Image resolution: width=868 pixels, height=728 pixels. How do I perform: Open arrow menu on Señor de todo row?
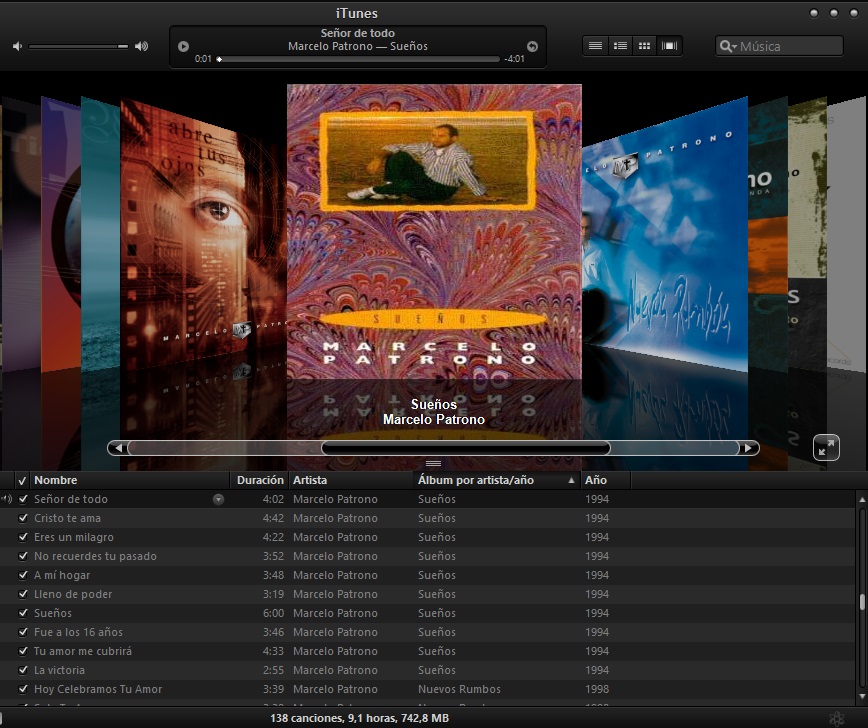click(x=219, y=499)
